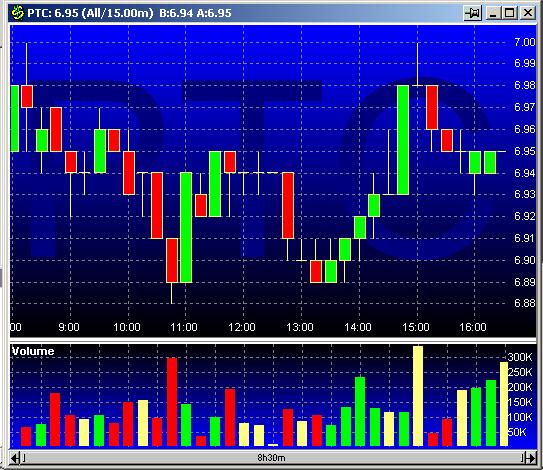This screenshot has width=543, height=470.
Task: Click the left arrow of the time scrollbar
Action: tap(15, 458)
